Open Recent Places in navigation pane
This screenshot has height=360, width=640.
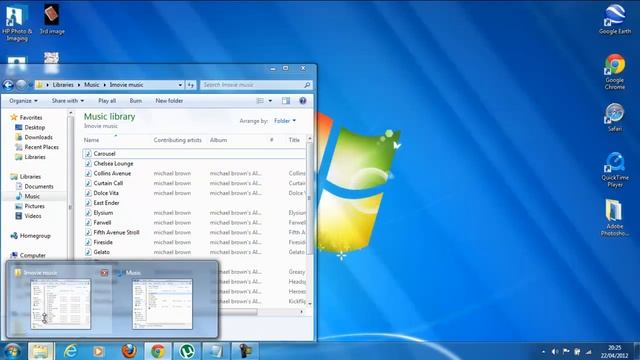tap(41, 147)
